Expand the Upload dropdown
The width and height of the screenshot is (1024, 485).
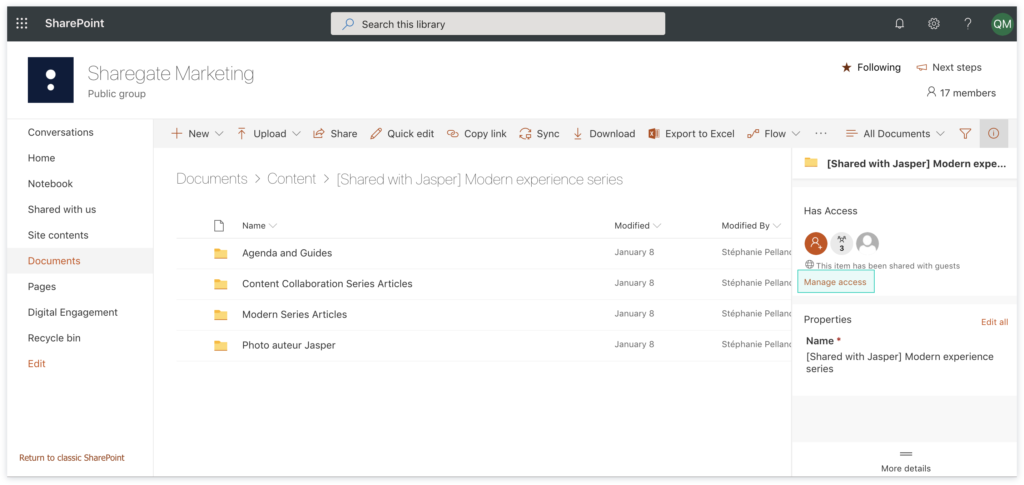point(268,133)
